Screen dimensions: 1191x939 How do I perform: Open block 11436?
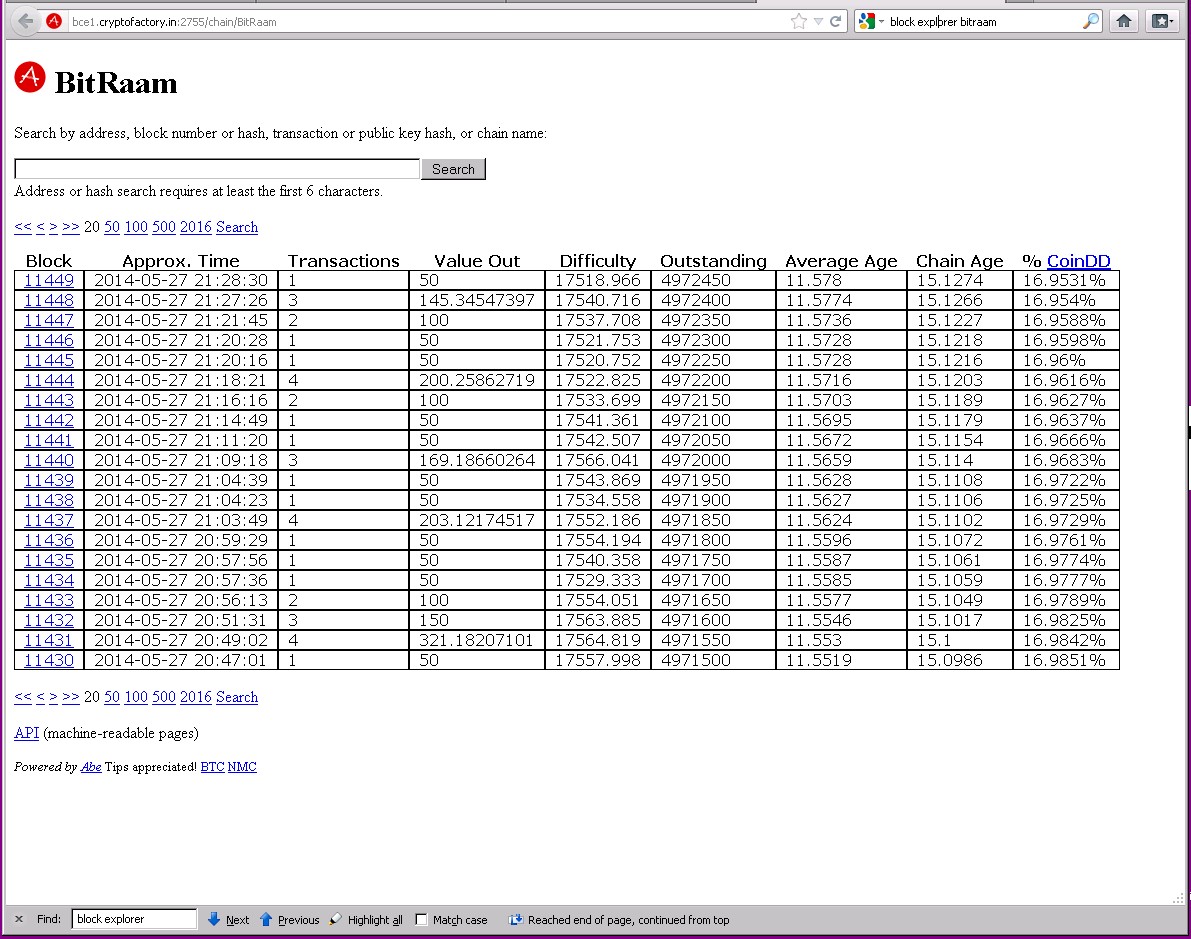[49, 540]
